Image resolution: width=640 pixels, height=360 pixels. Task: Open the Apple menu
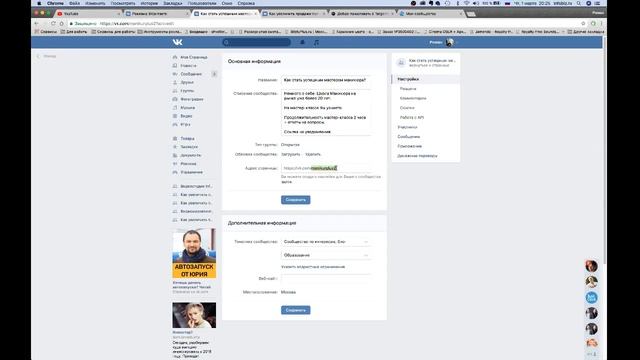(x=39, y=3)
